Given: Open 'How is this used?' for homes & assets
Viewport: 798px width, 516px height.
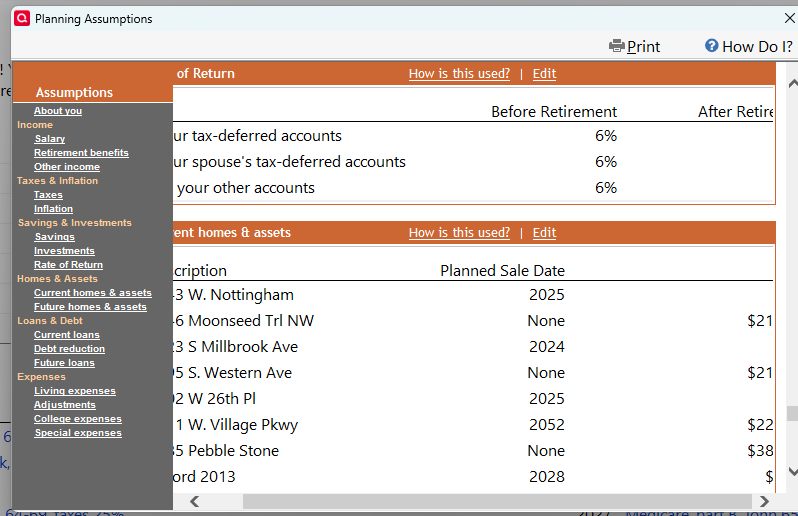Looking at the screenshot, I should coord(459,232).
